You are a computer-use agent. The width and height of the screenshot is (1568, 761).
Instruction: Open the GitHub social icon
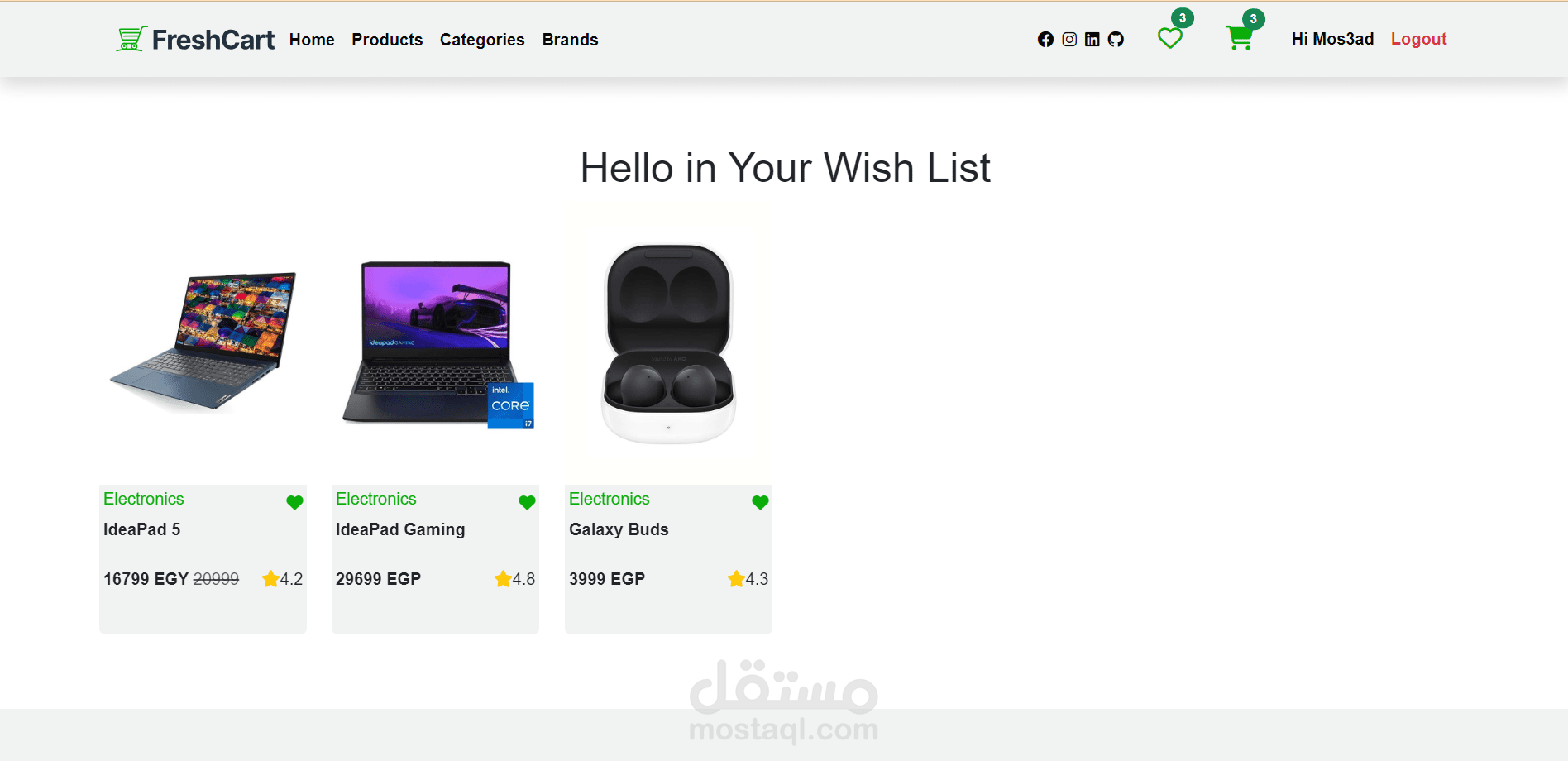(x=1116, y=40)
